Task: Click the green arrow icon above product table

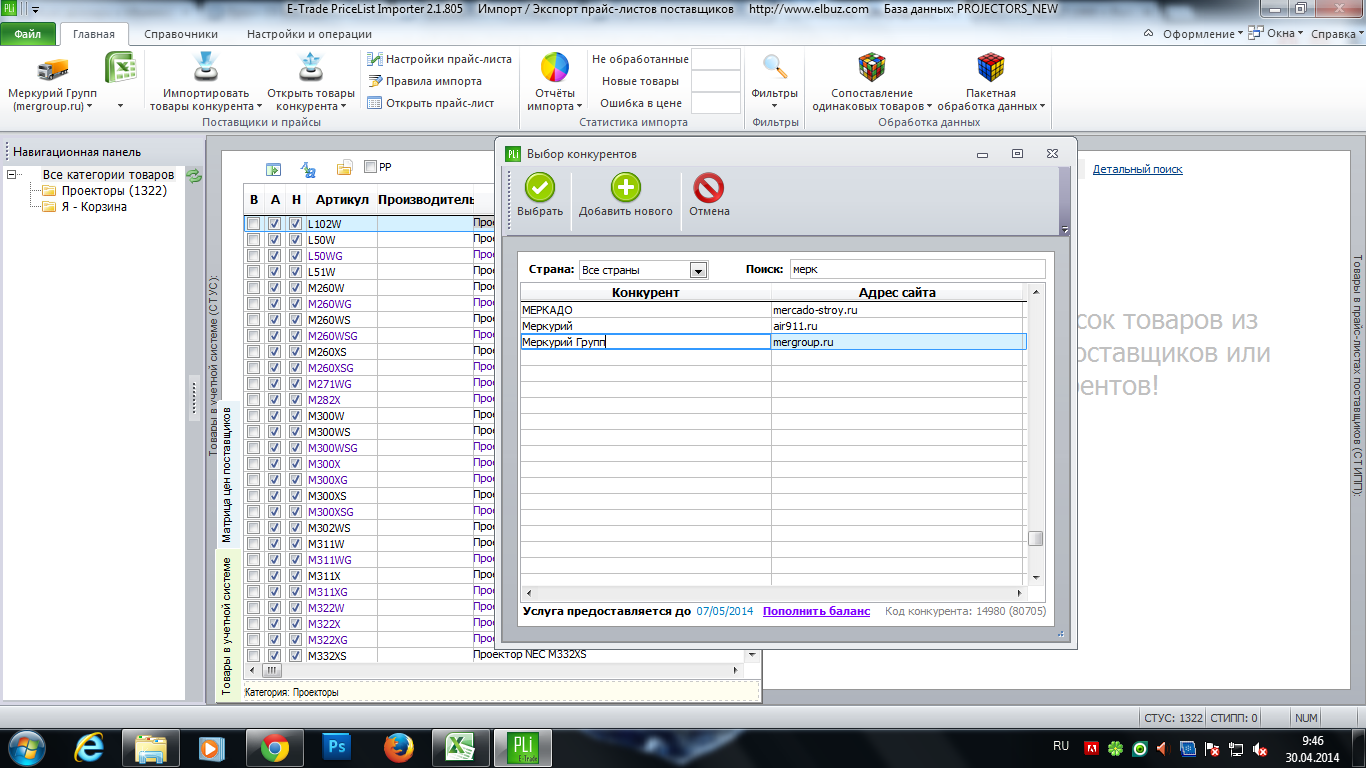Action: tap(273, 168)
